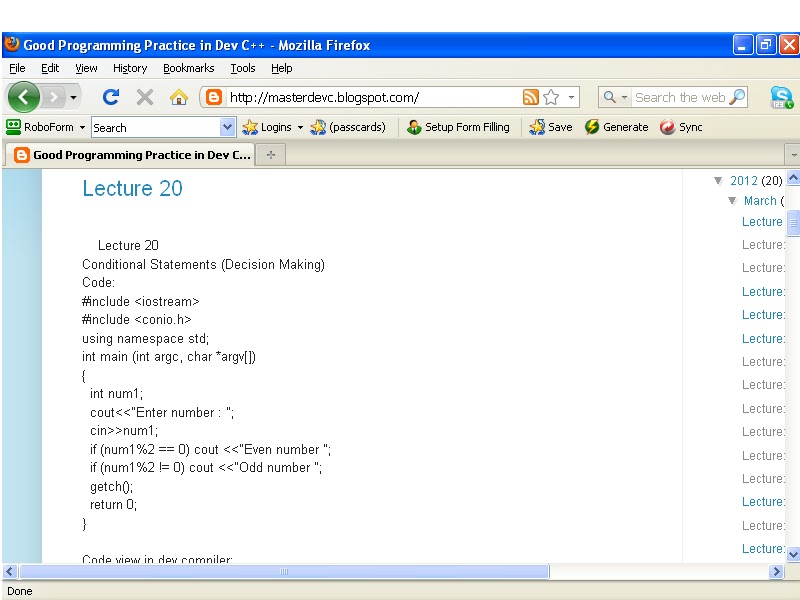
Task: Open the 2012 archive link
Action: click(x=743, y=181)
